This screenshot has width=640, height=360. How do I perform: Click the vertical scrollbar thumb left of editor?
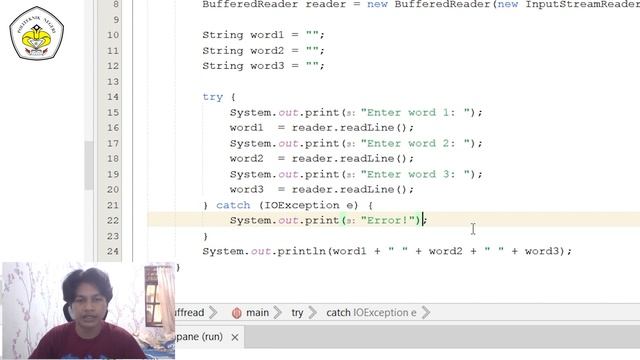[89, 165]
